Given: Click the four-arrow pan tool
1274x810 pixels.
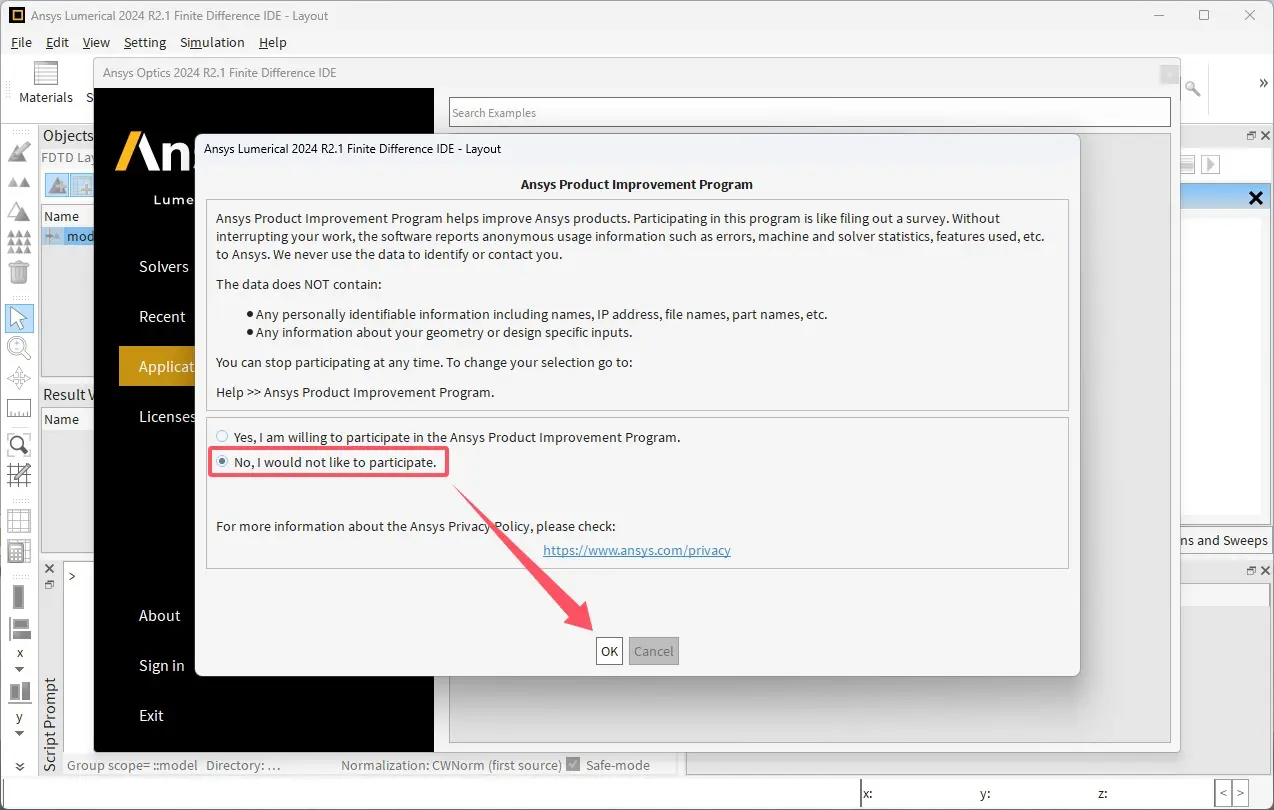Looking at the screenshot, I should pos(19,378).
